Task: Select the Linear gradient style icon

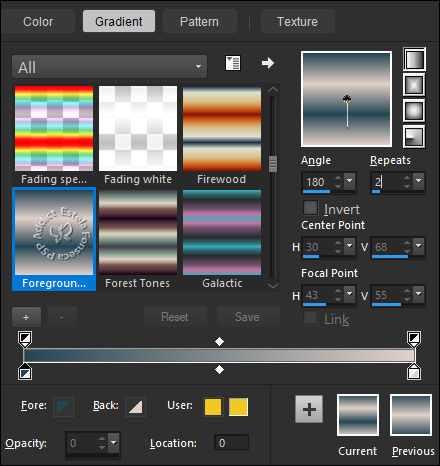Action: (414, 59)
